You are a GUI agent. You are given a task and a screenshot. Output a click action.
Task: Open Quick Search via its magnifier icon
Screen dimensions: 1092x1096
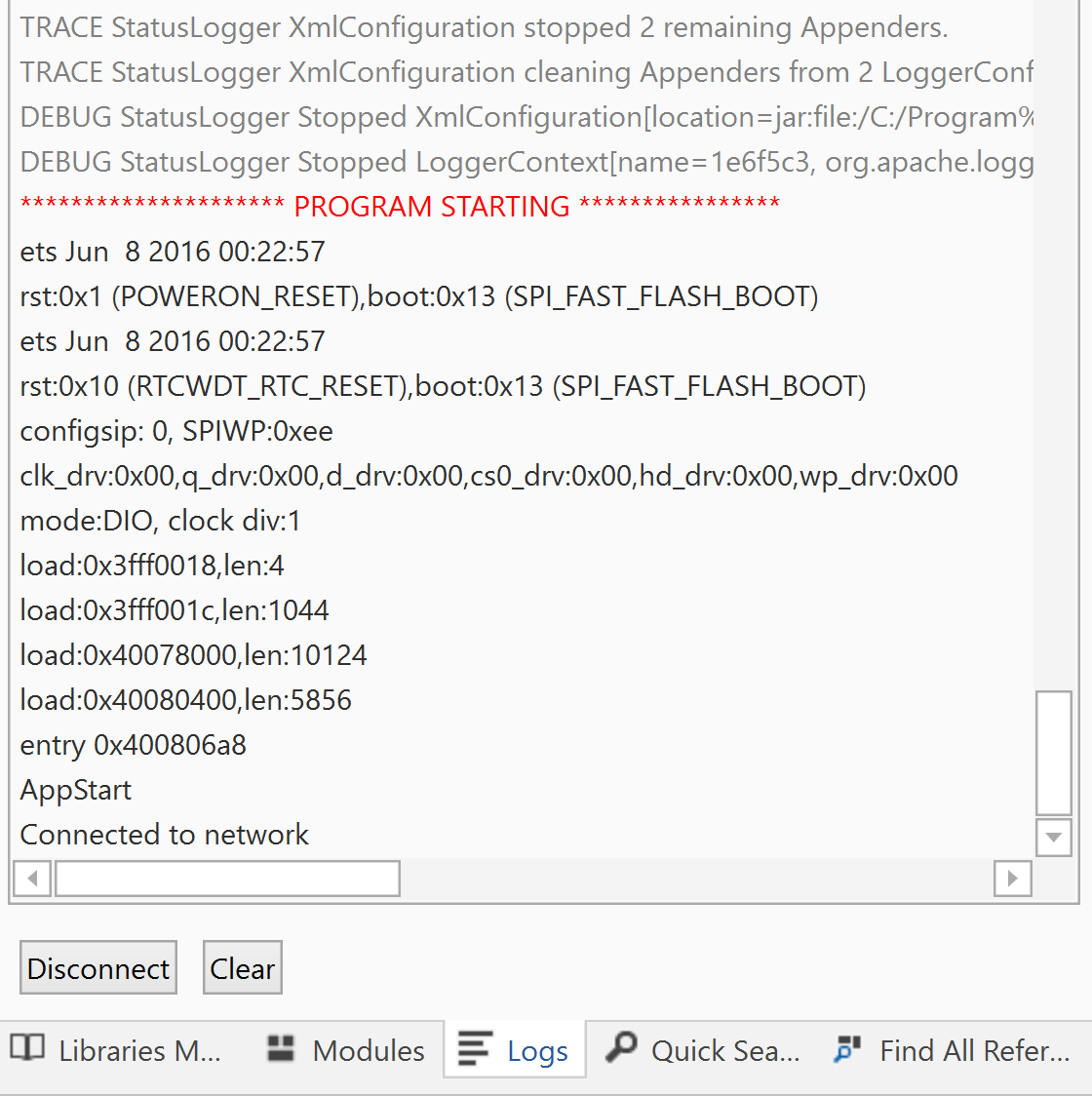(621, 1049)
